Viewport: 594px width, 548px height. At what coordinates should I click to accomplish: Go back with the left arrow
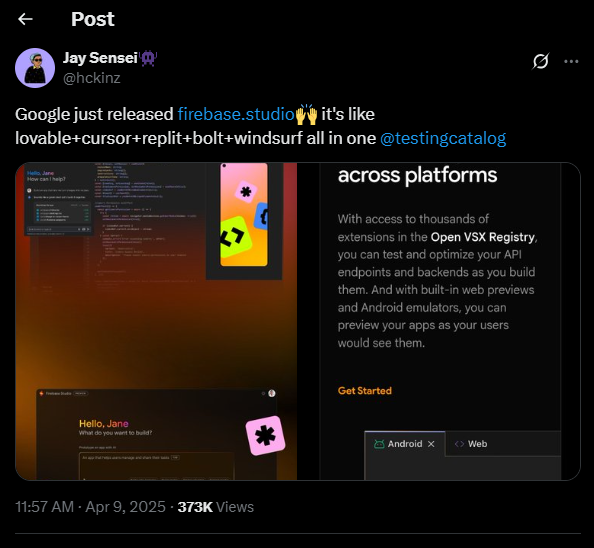25,19
